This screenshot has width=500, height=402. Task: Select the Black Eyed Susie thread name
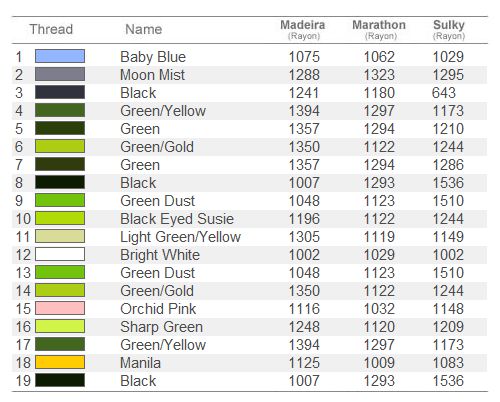177,219
